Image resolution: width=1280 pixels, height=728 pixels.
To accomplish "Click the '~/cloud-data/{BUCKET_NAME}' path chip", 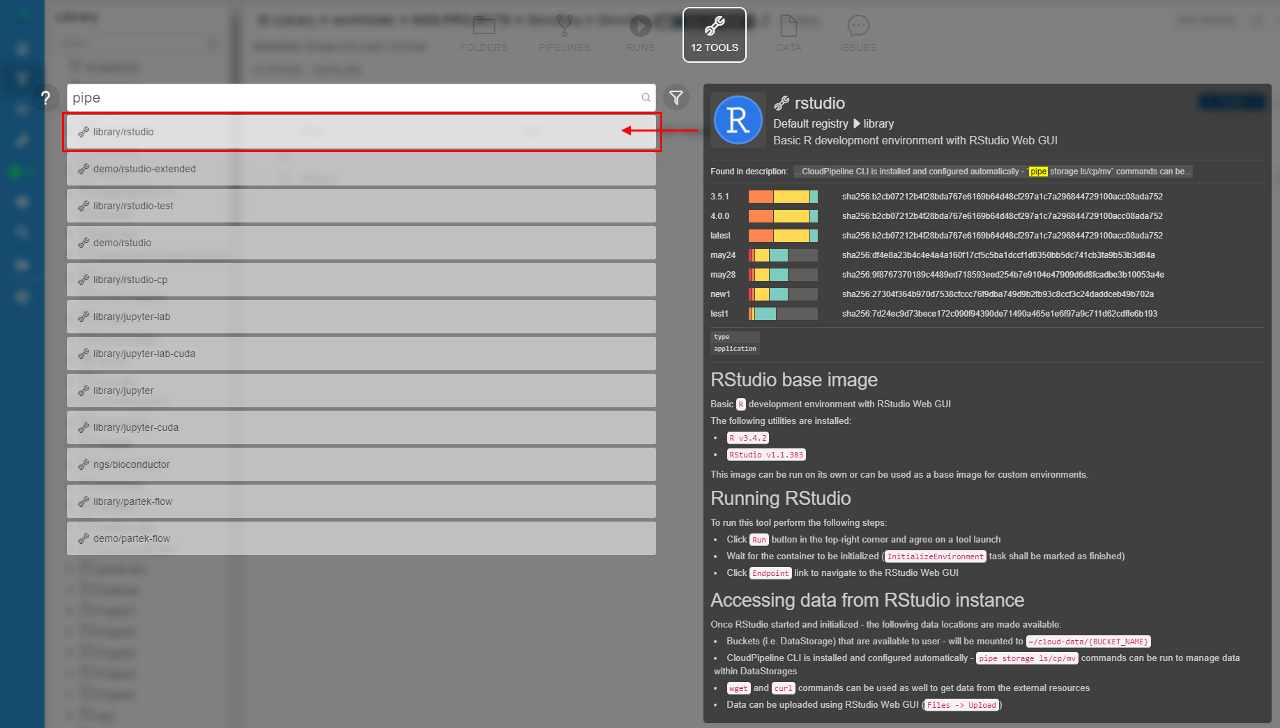I will click(x=1089, y=641).
